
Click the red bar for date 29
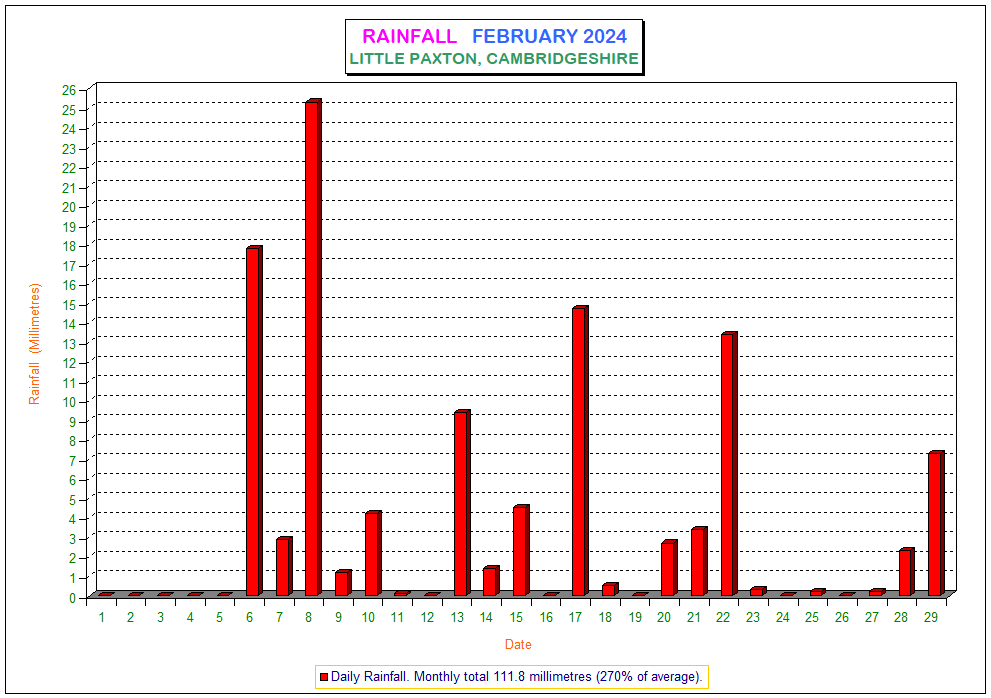coord(936,524)
